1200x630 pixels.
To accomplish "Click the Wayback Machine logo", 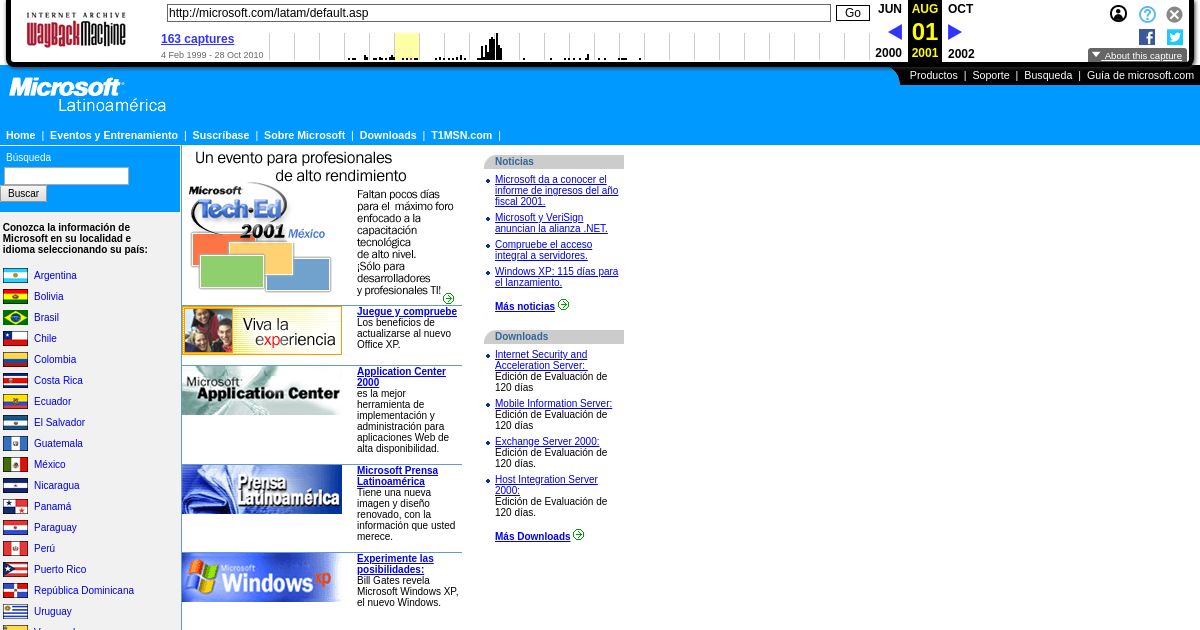I will [76, 30].
